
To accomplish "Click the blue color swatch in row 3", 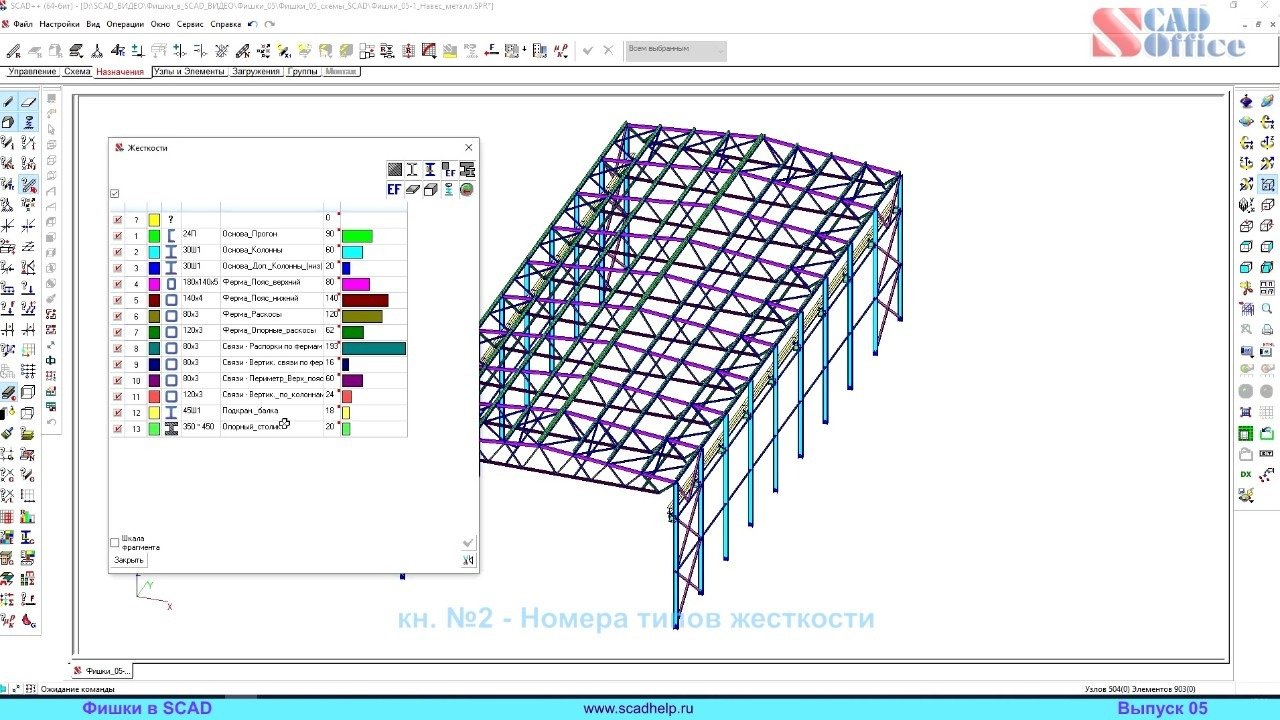I will [154, 268].
